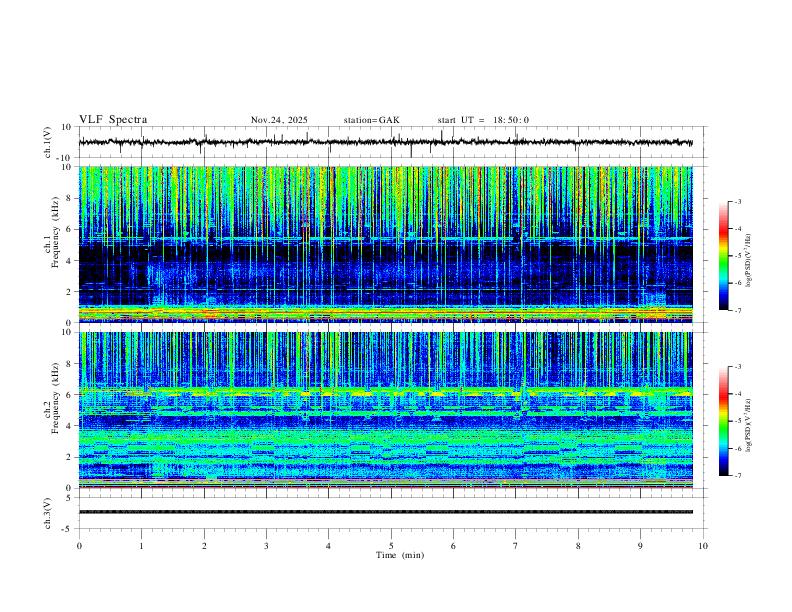
Task: Click the time axis "9" tick label
Action: (x=640, y=546)
